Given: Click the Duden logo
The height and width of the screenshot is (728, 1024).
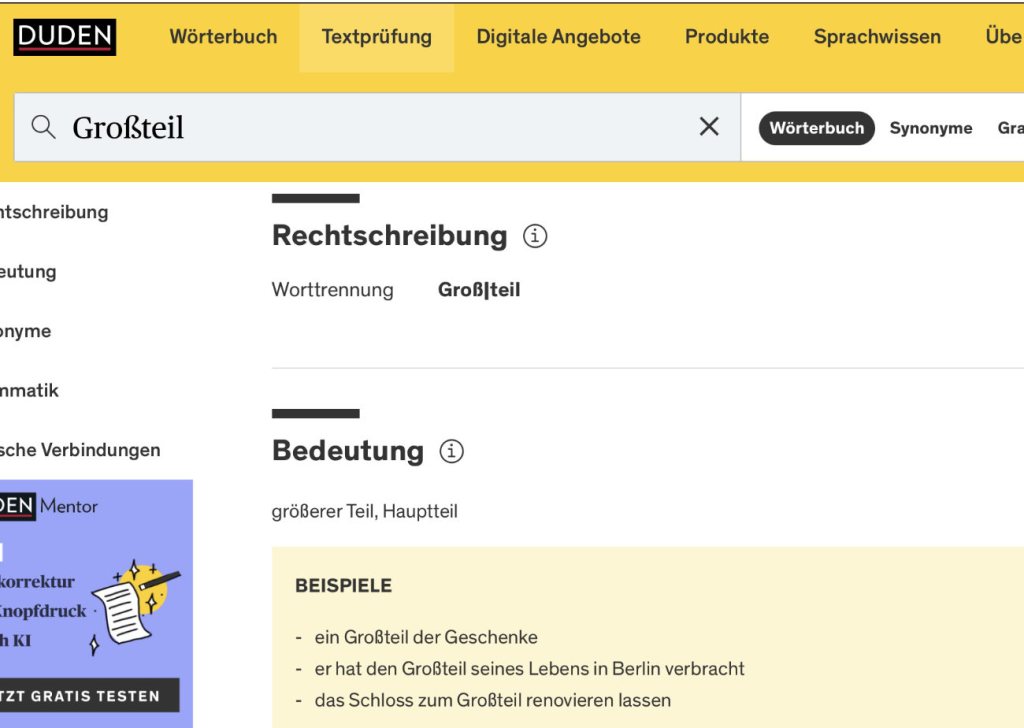Looking at the screenshot, I should coord(65,37).
